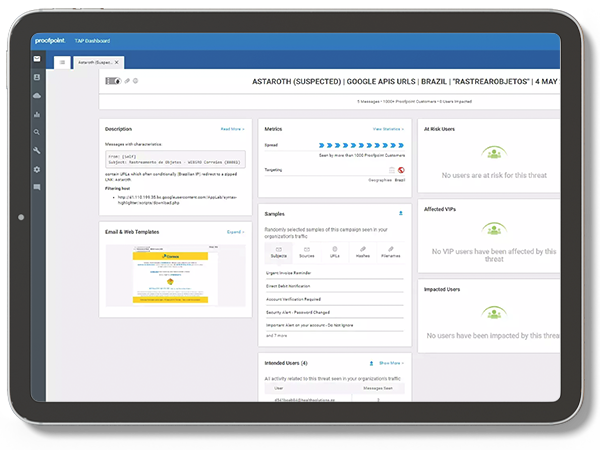The height and width of the screenshot is (450, 600).
Task: Click the User column header
Action: [x=279, y=388]
